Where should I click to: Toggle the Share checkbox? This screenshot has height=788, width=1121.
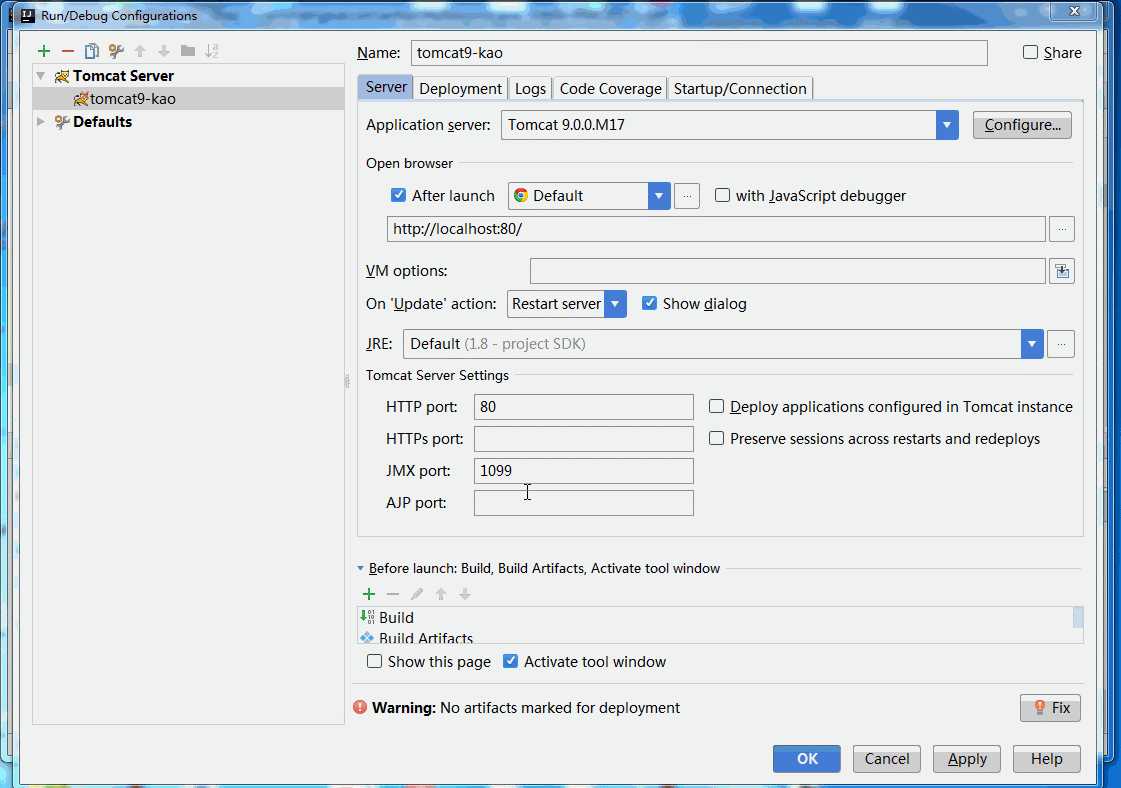(1030, 52)
